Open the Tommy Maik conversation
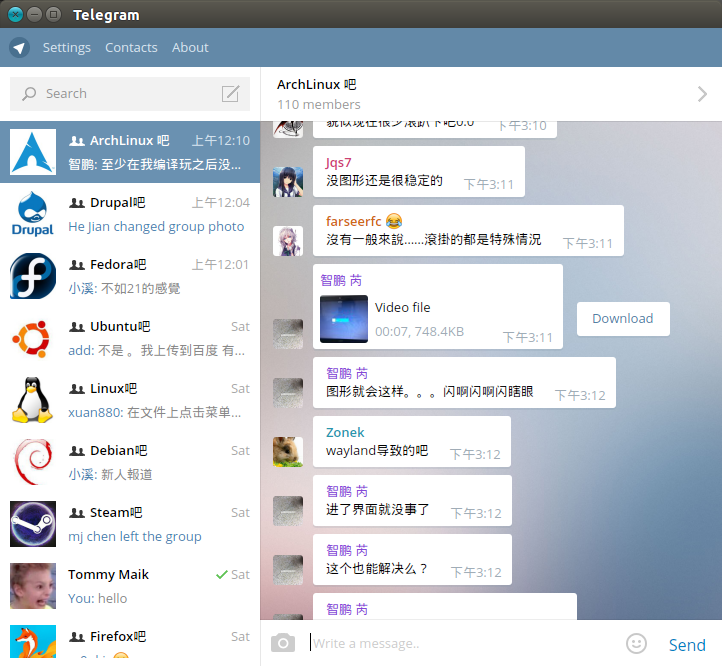The image size is (722, 666). (x=130, y=586)
